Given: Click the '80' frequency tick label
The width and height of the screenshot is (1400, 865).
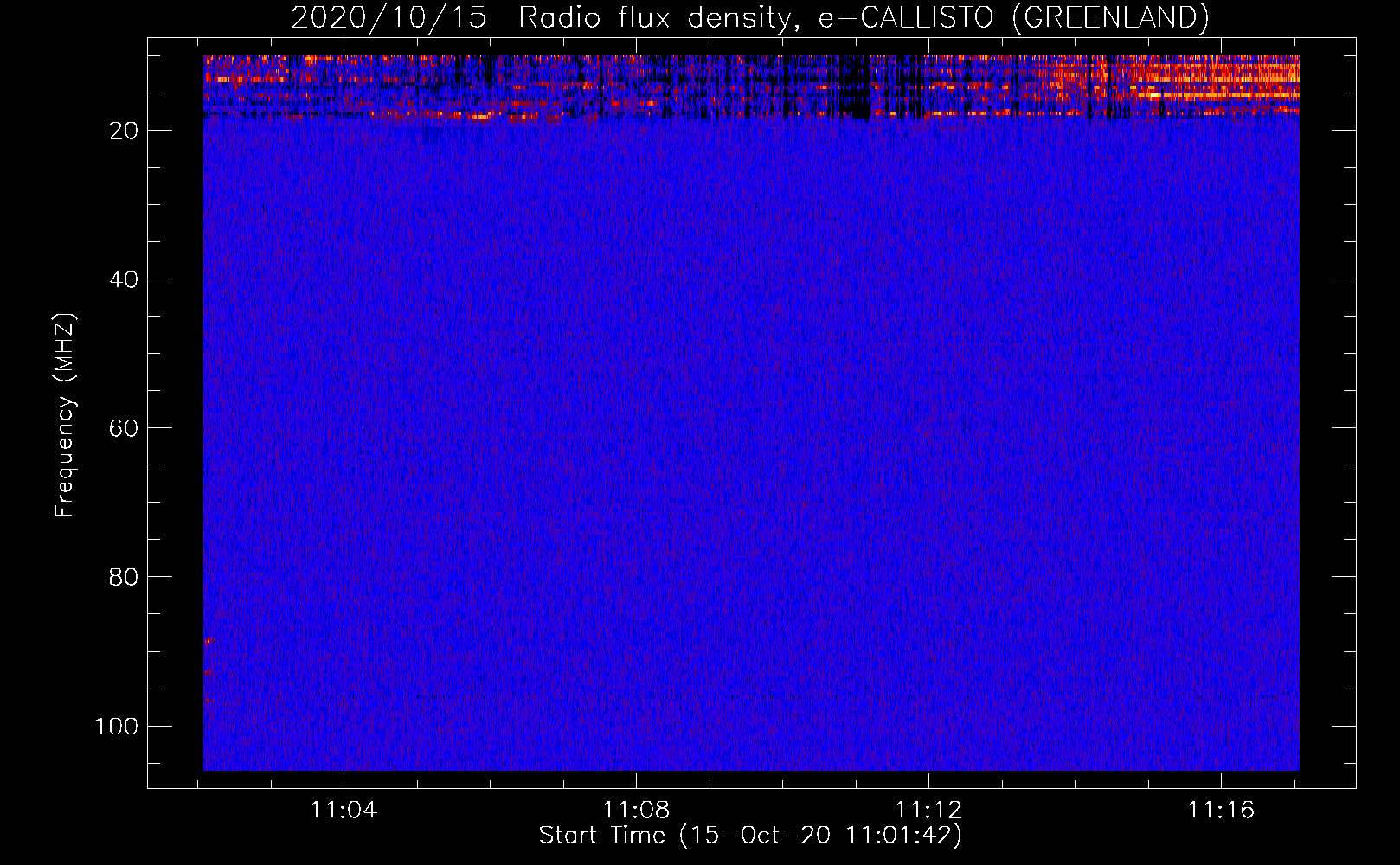Looking at the screenshot, I should pos(125,577).
